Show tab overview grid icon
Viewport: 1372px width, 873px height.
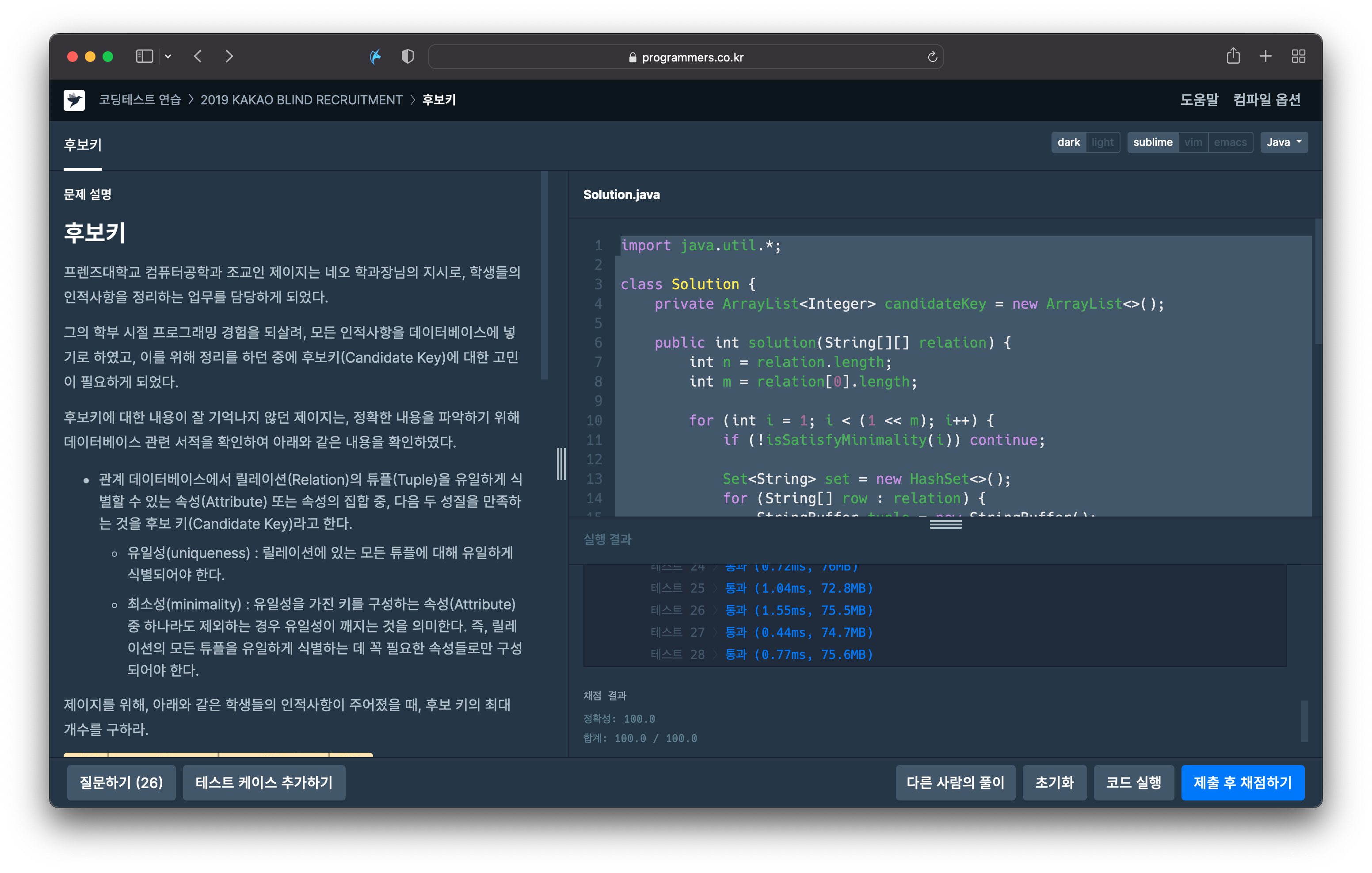tap(1298, 57)
